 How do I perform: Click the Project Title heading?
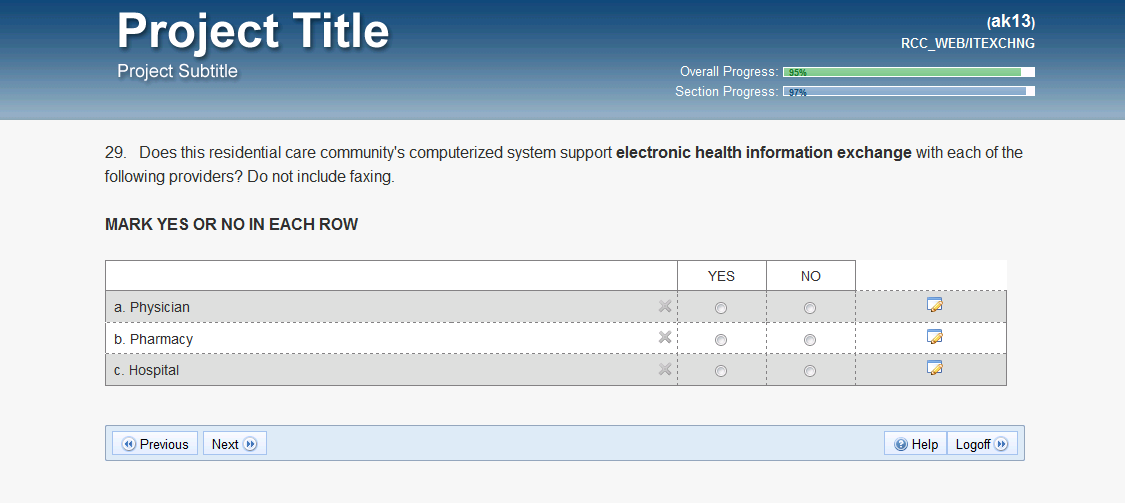click(253, 31)
